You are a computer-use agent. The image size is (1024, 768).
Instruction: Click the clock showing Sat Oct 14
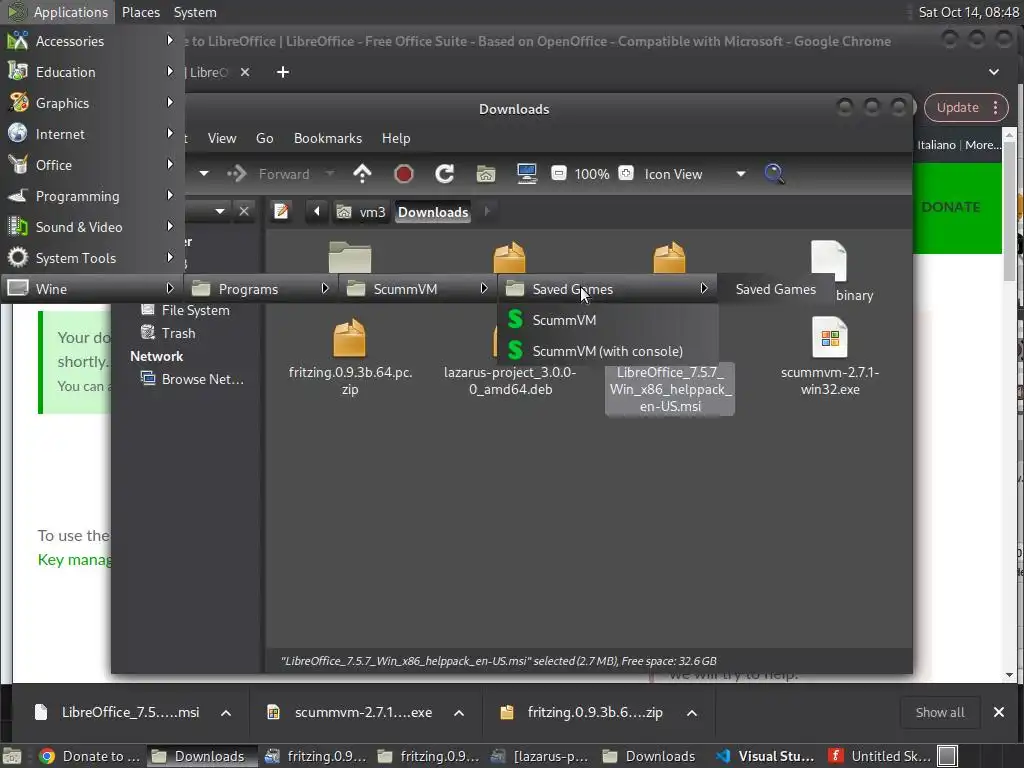click(x=968, y=12)
